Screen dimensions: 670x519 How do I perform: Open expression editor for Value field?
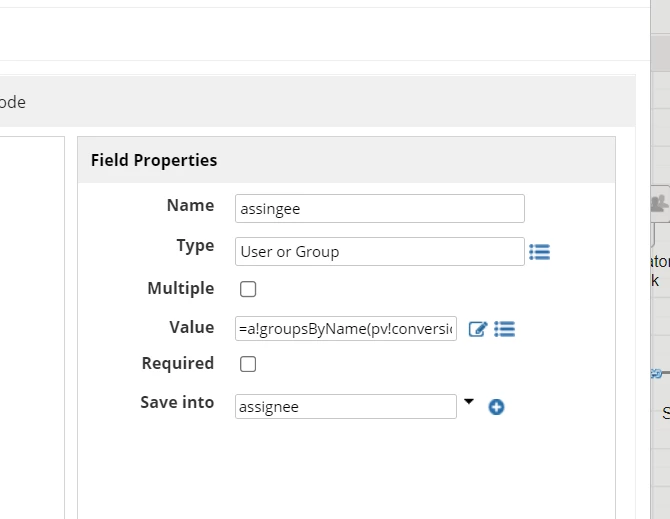pos(478,329)
